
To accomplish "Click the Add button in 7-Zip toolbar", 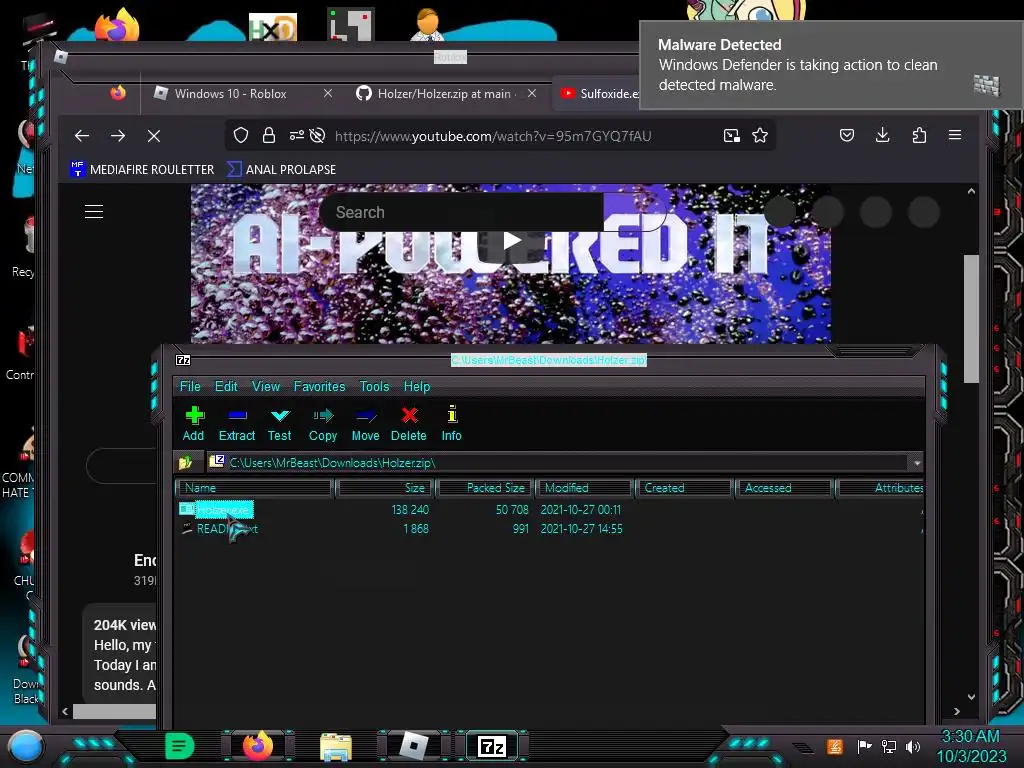I will (193, 424).
